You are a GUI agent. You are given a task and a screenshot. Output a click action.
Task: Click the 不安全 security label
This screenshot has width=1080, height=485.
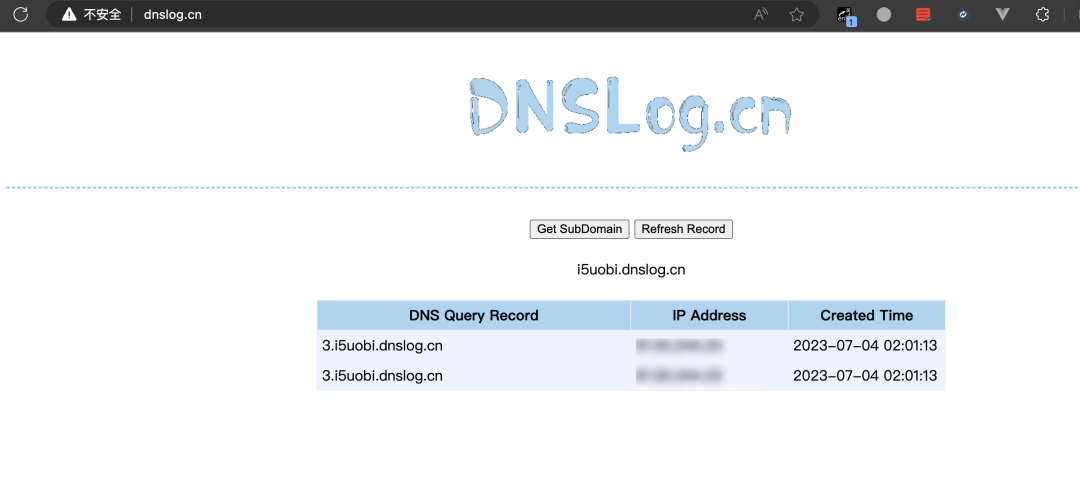(102, 14)
